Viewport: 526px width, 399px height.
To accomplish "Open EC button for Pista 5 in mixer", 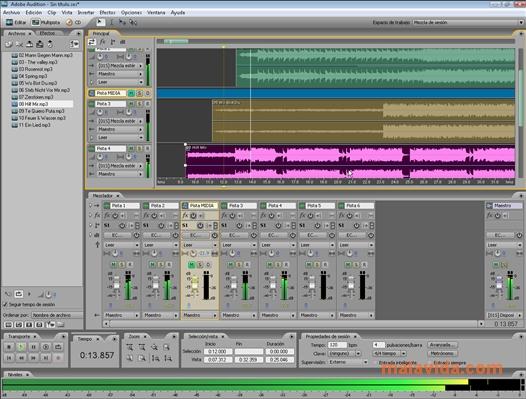I will [312, 236].
